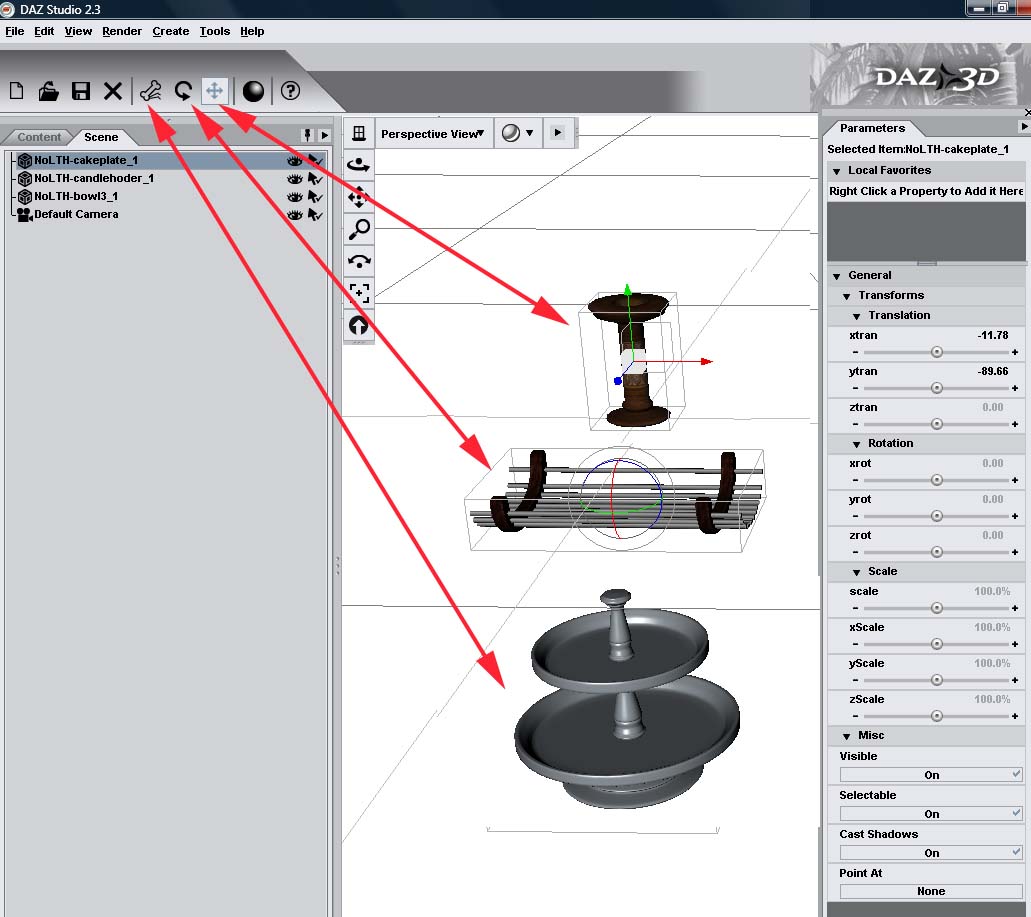Viewport: 1031px width, 917px height.
Task: Select the zoom magnifier icon in viewport
Action: point(359,229)
